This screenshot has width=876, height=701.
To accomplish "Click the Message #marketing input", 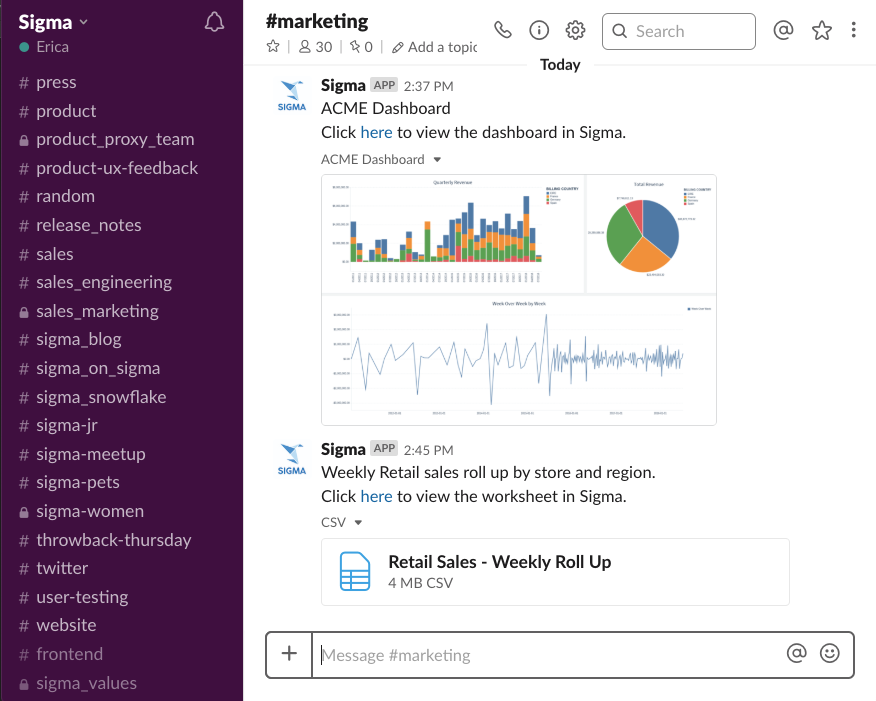I will click(548, 655).
